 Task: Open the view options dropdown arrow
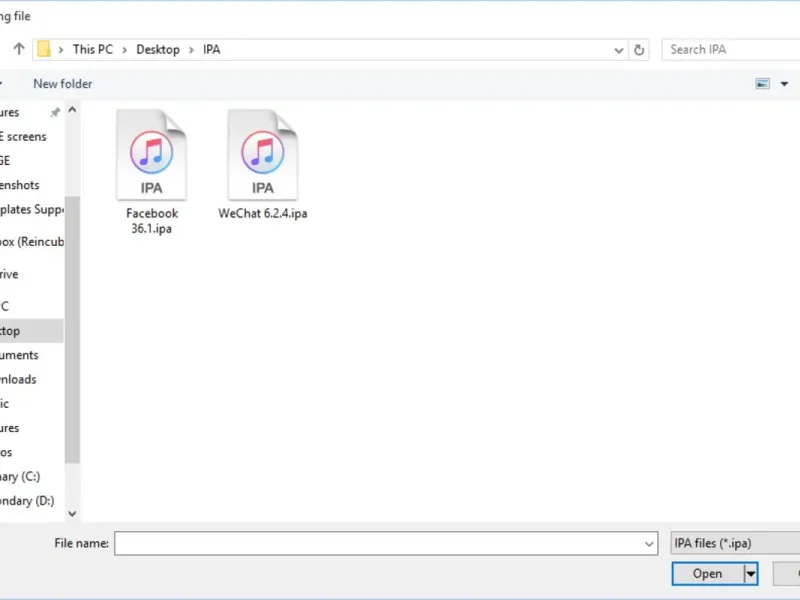(784, 84)
